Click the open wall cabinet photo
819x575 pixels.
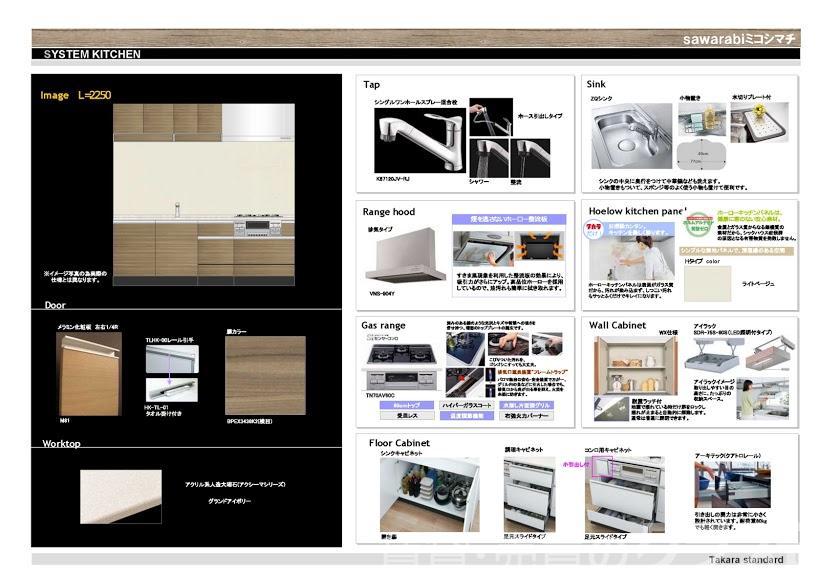point(631,366)
